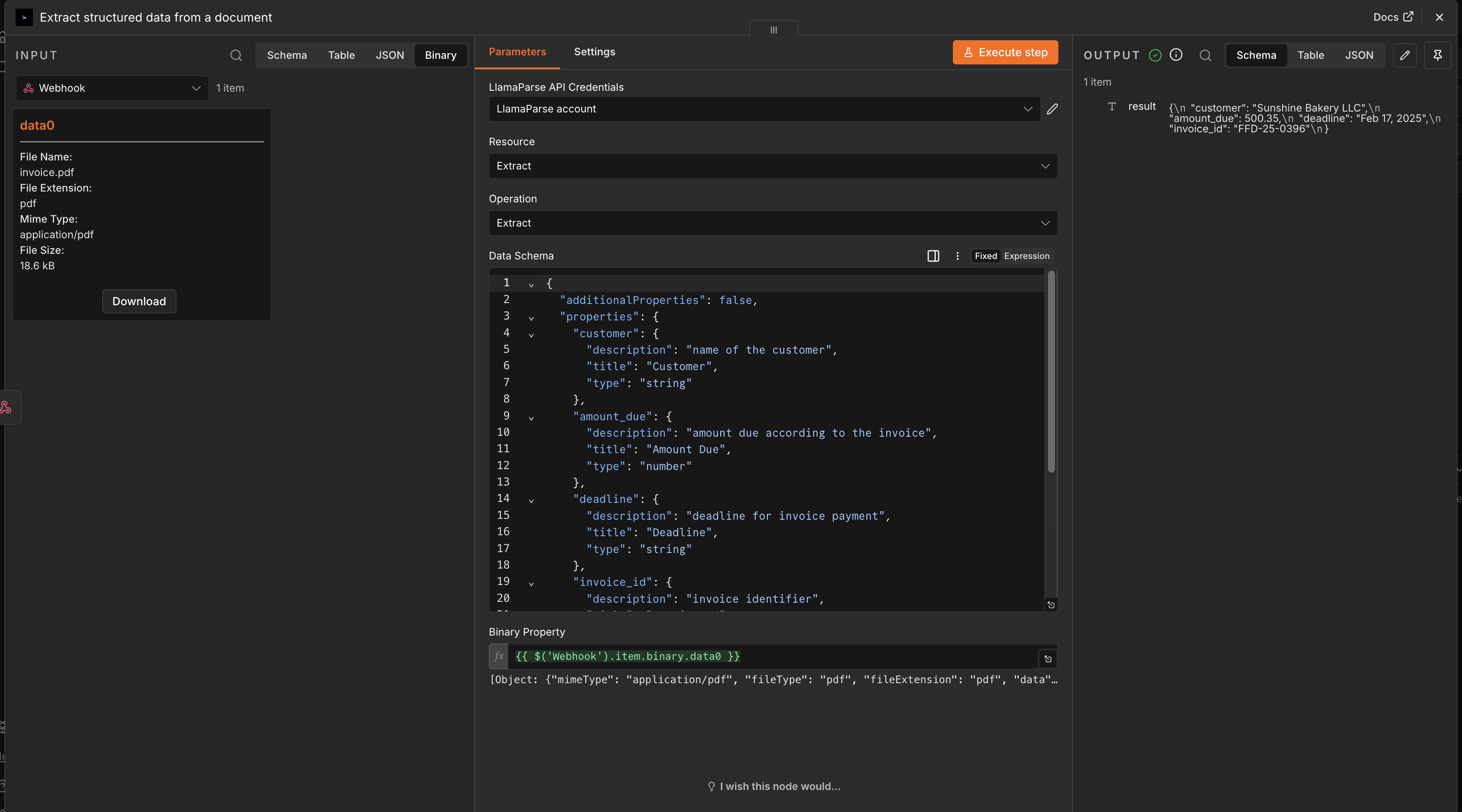
Task: Click line 12 "type": "number" in schema
Action: click(638, 466)
